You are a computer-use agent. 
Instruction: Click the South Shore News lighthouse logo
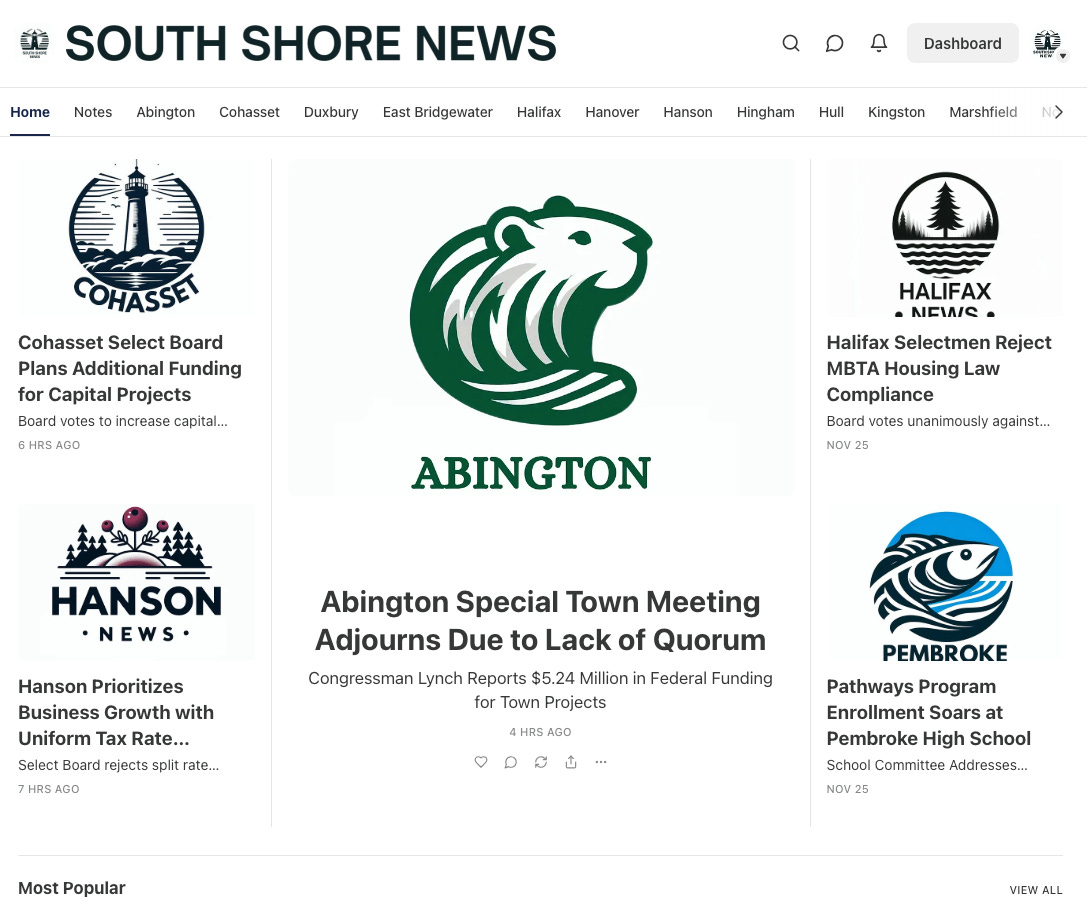(x=35, y=43)
